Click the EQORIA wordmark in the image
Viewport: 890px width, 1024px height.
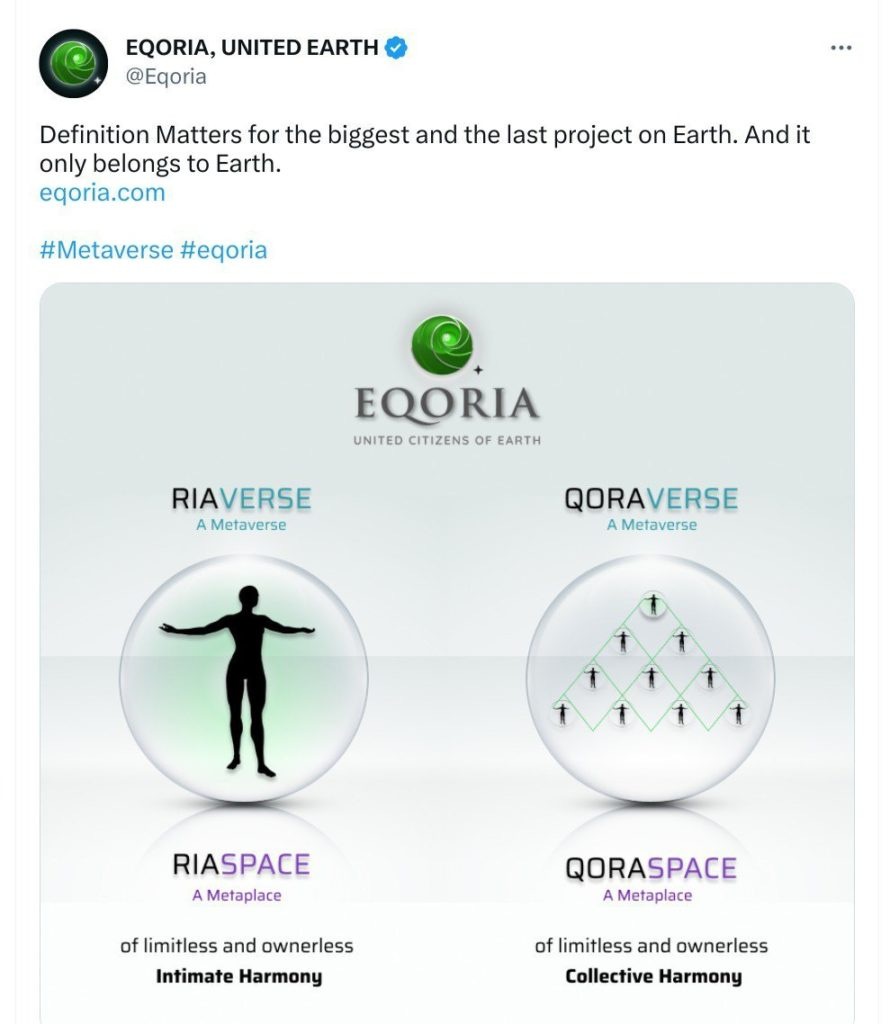click(446, 405)
